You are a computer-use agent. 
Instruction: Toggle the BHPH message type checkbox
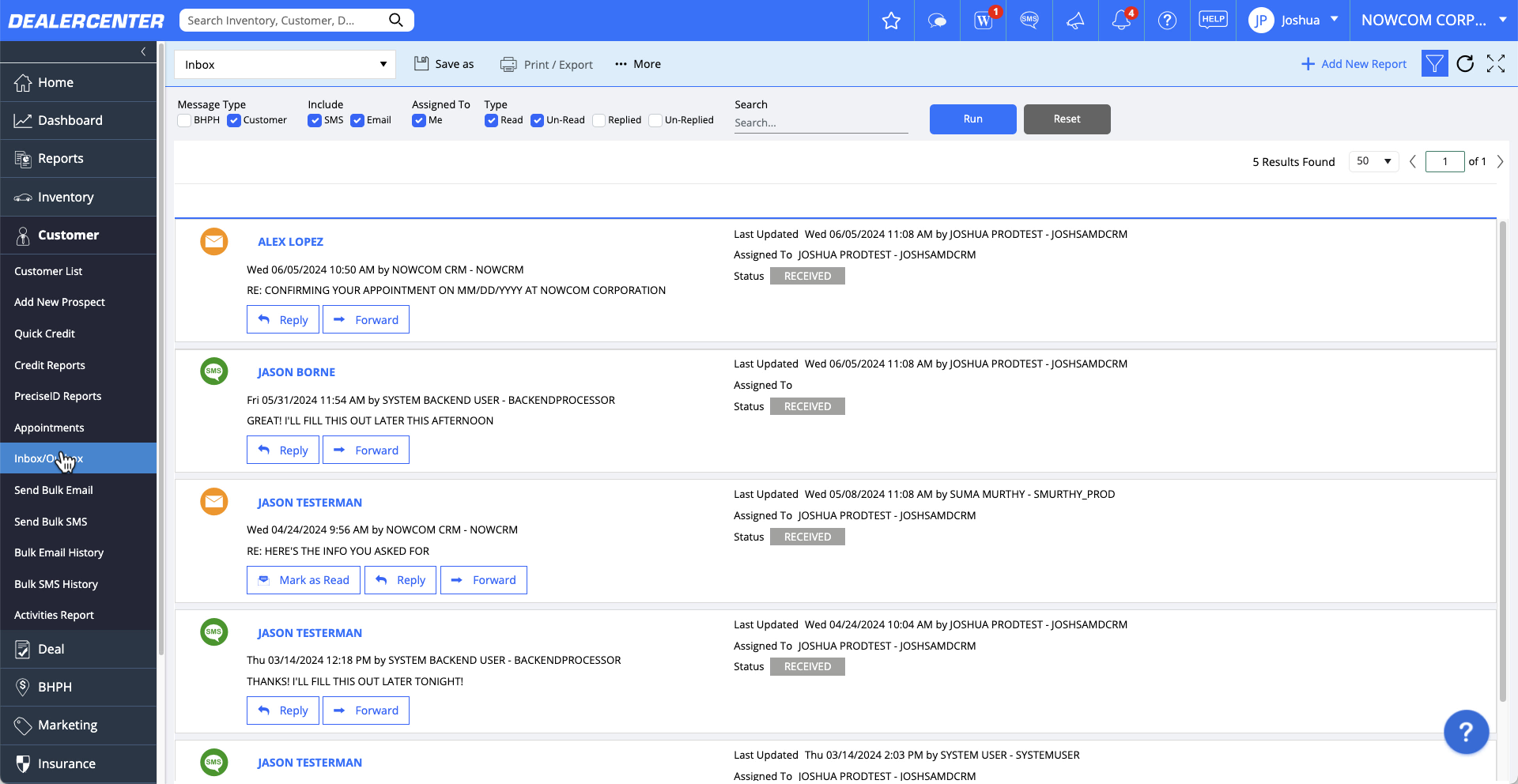coord(184,120)
